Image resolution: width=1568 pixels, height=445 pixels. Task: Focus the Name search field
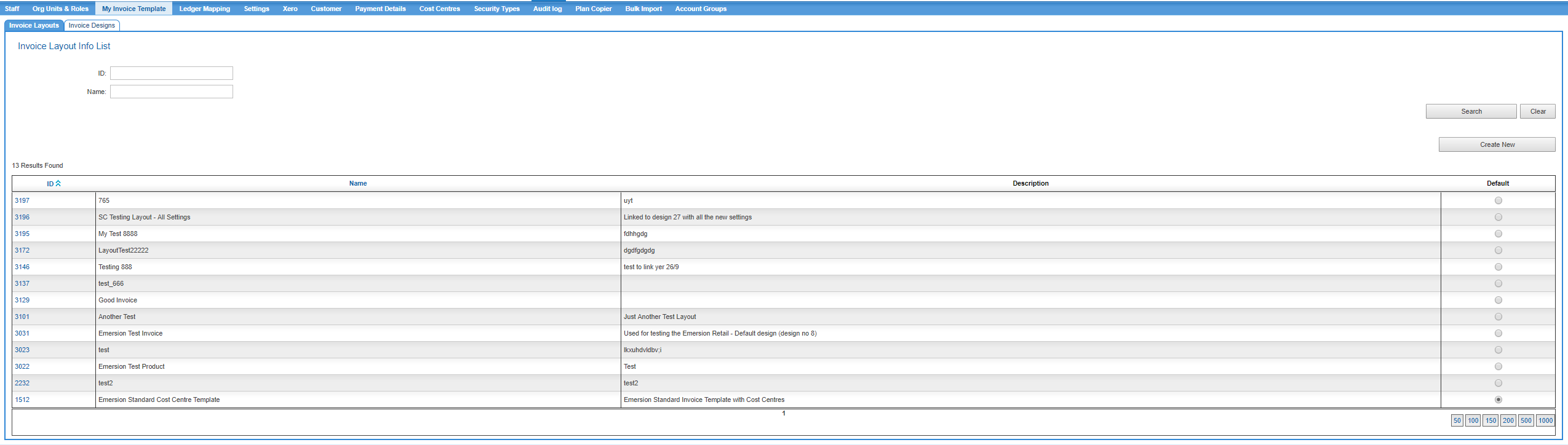click(171, 92)
